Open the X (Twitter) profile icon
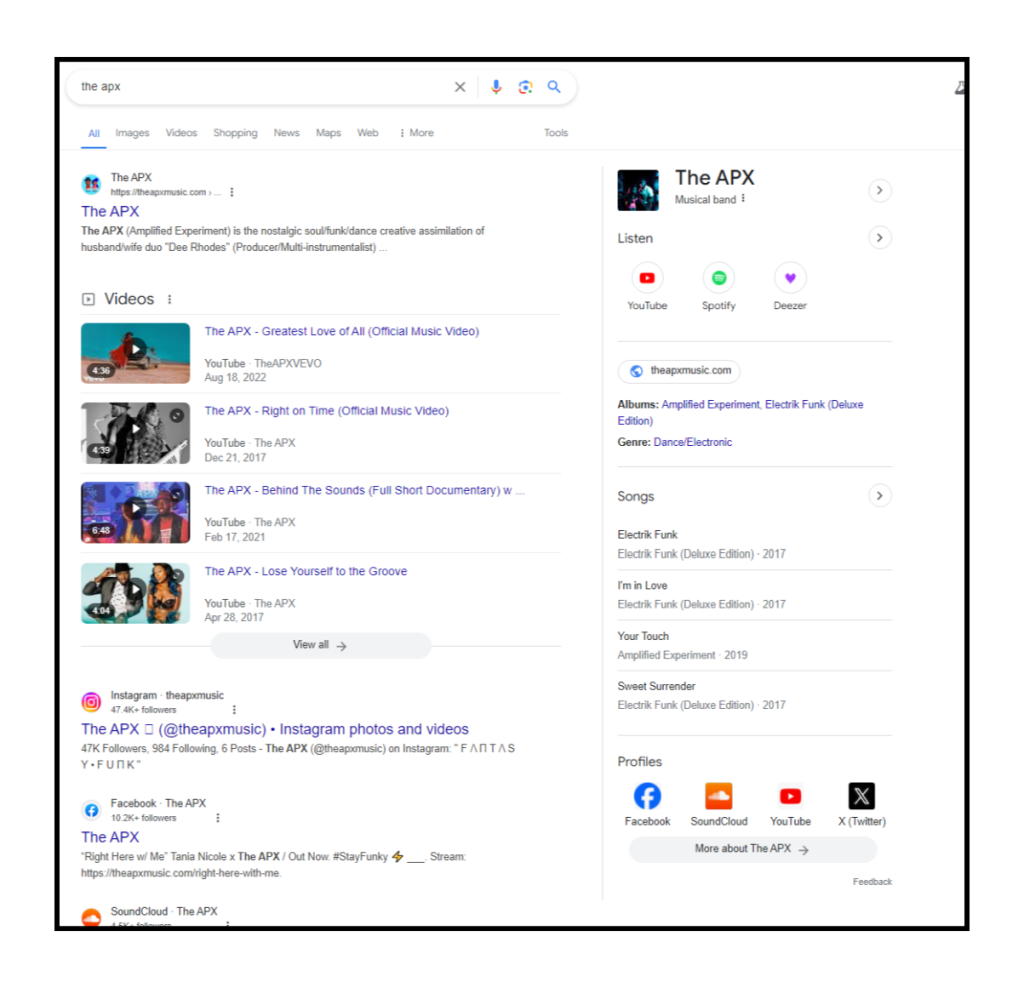The height and width of the screenshot is (988, 1024). pos(861,796)
